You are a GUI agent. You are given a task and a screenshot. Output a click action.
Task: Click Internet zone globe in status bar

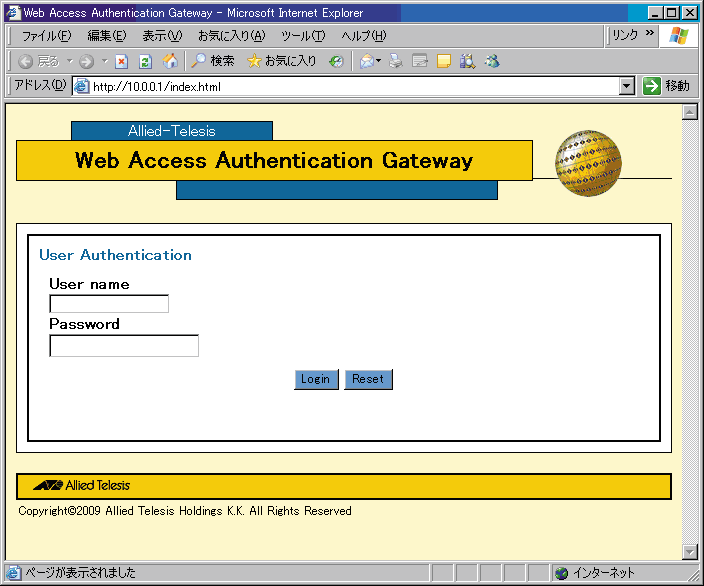pyautogui.click(x=561, y=573)
